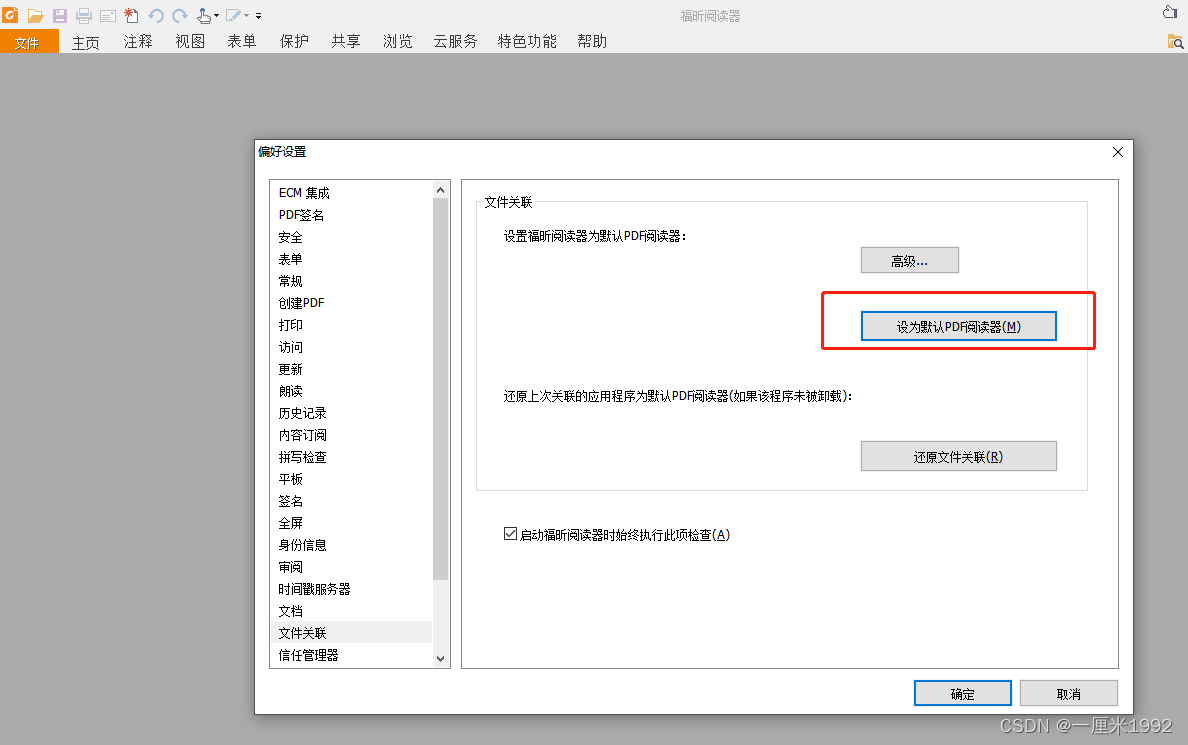Click the category list scroll up arrow
The height and width of the screenshot is (745, 1188).
pyautogui.click(x=440, y=190)
